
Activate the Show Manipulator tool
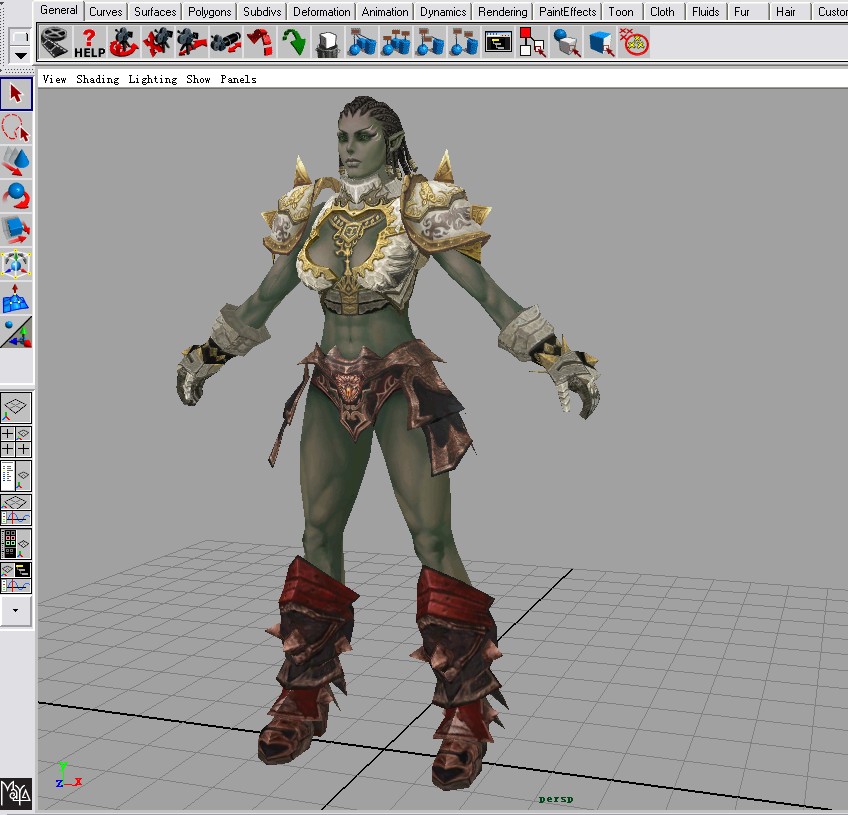coord(16,332)
